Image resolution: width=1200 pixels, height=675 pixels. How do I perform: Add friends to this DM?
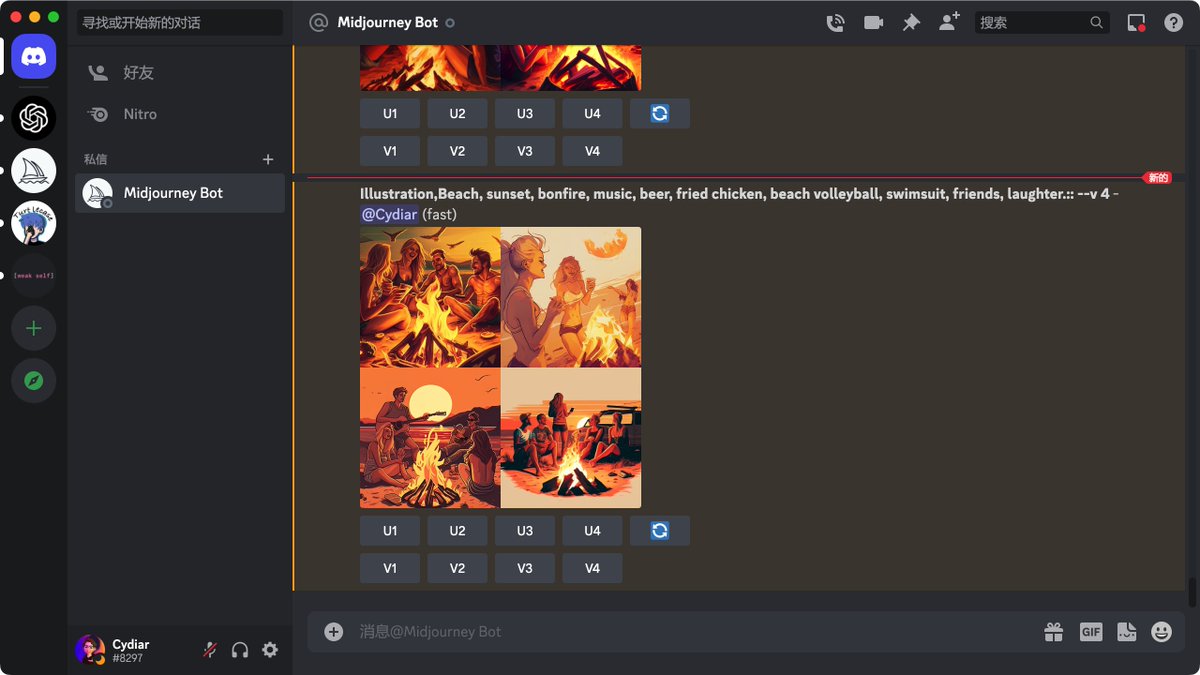tap(947, 22)
